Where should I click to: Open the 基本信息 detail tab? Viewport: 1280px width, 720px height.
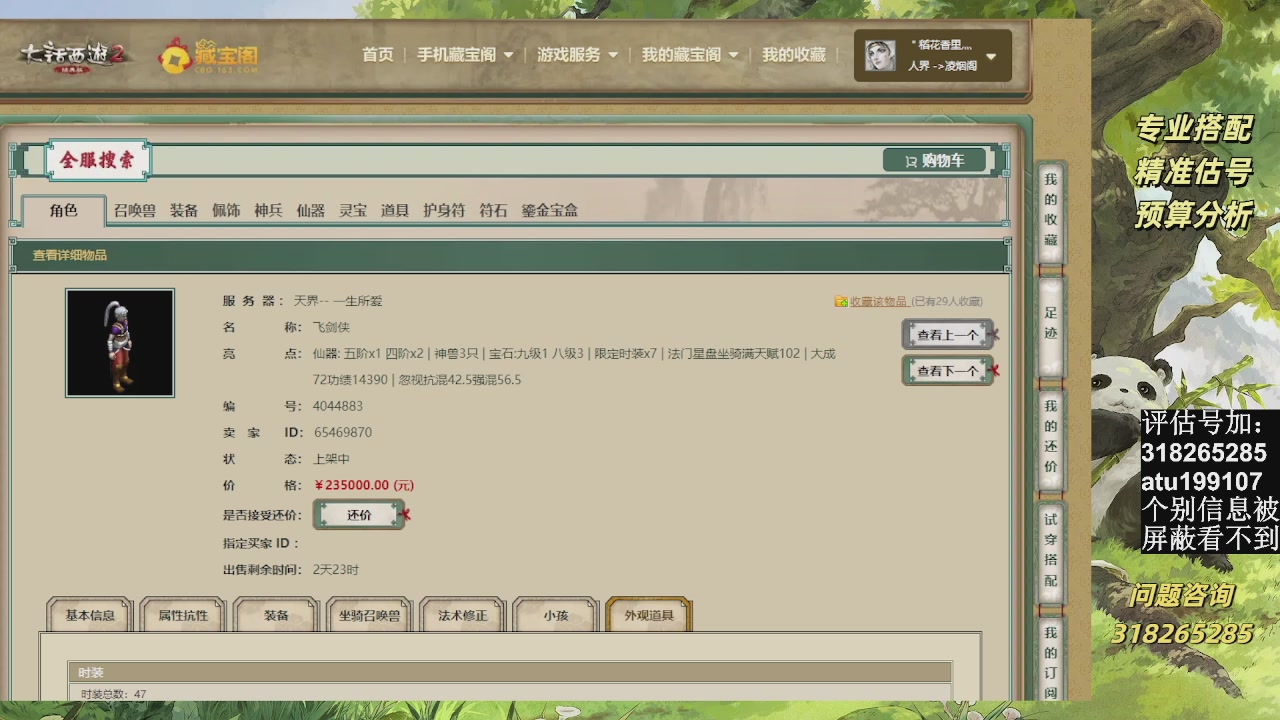click(90, 615)
